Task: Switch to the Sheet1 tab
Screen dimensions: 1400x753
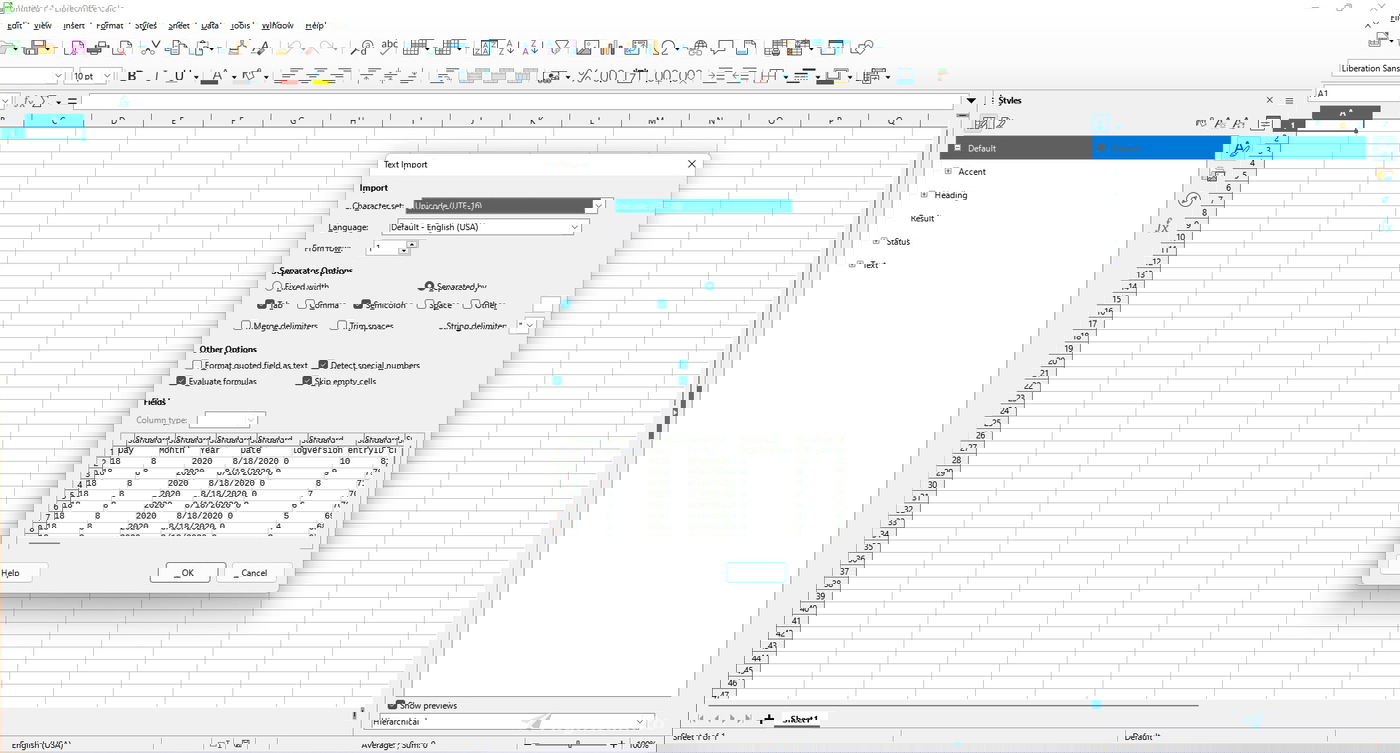Action: 800,718
